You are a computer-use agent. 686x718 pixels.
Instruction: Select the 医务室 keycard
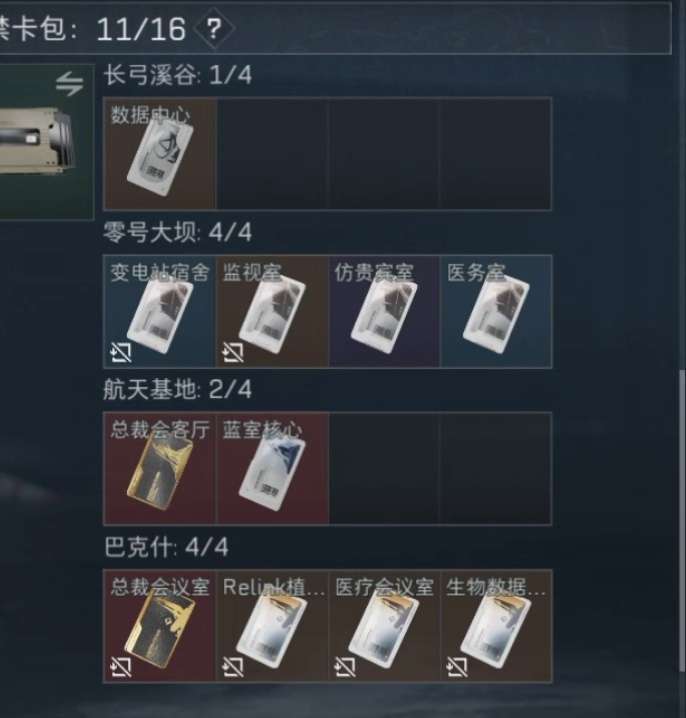496,311
